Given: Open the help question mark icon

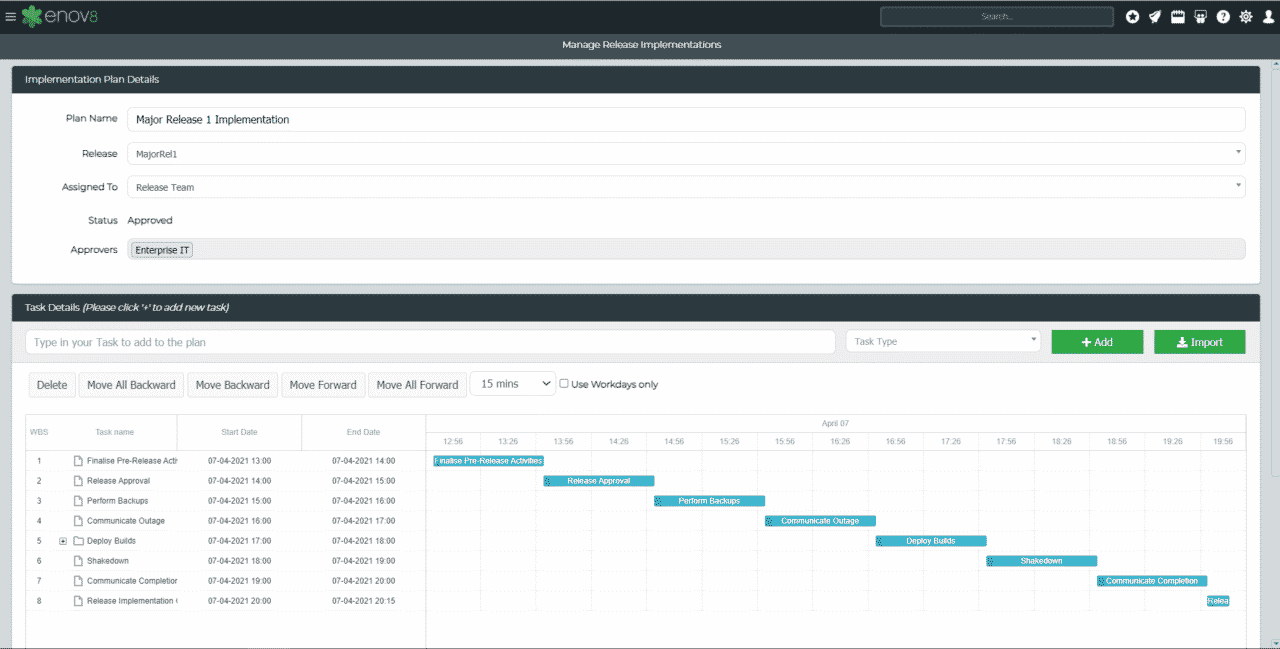Looking at the screenshot, I should point(1222,16).
